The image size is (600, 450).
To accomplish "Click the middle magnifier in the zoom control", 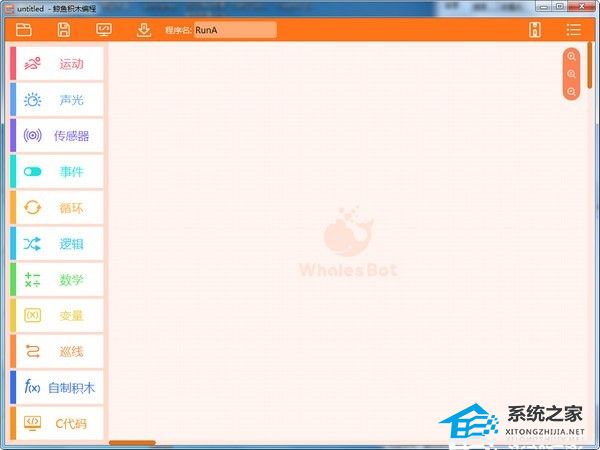I will click(x=571, y=74).
